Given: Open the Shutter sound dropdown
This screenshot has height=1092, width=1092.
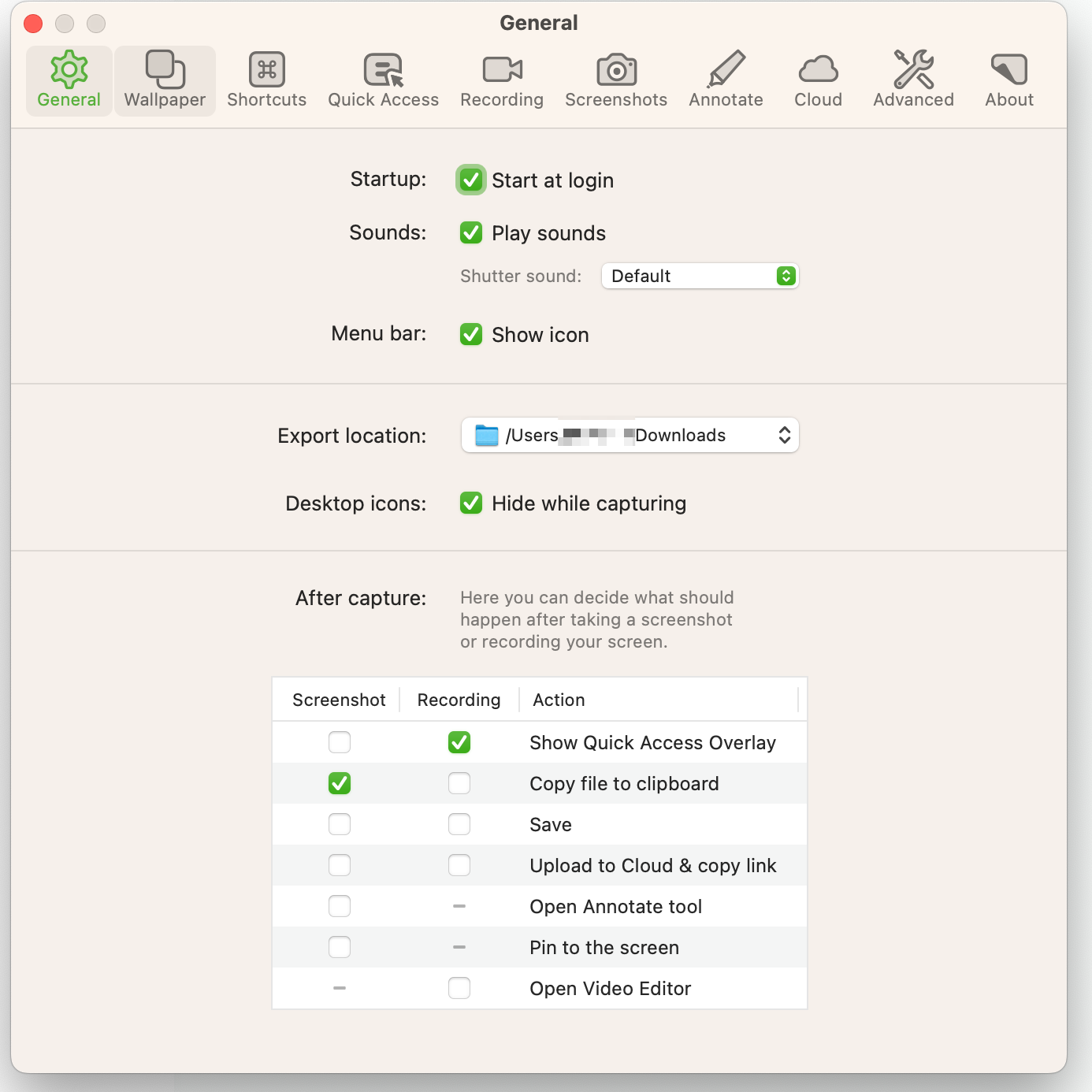Looking at the screenshot, I should [700, 276].
